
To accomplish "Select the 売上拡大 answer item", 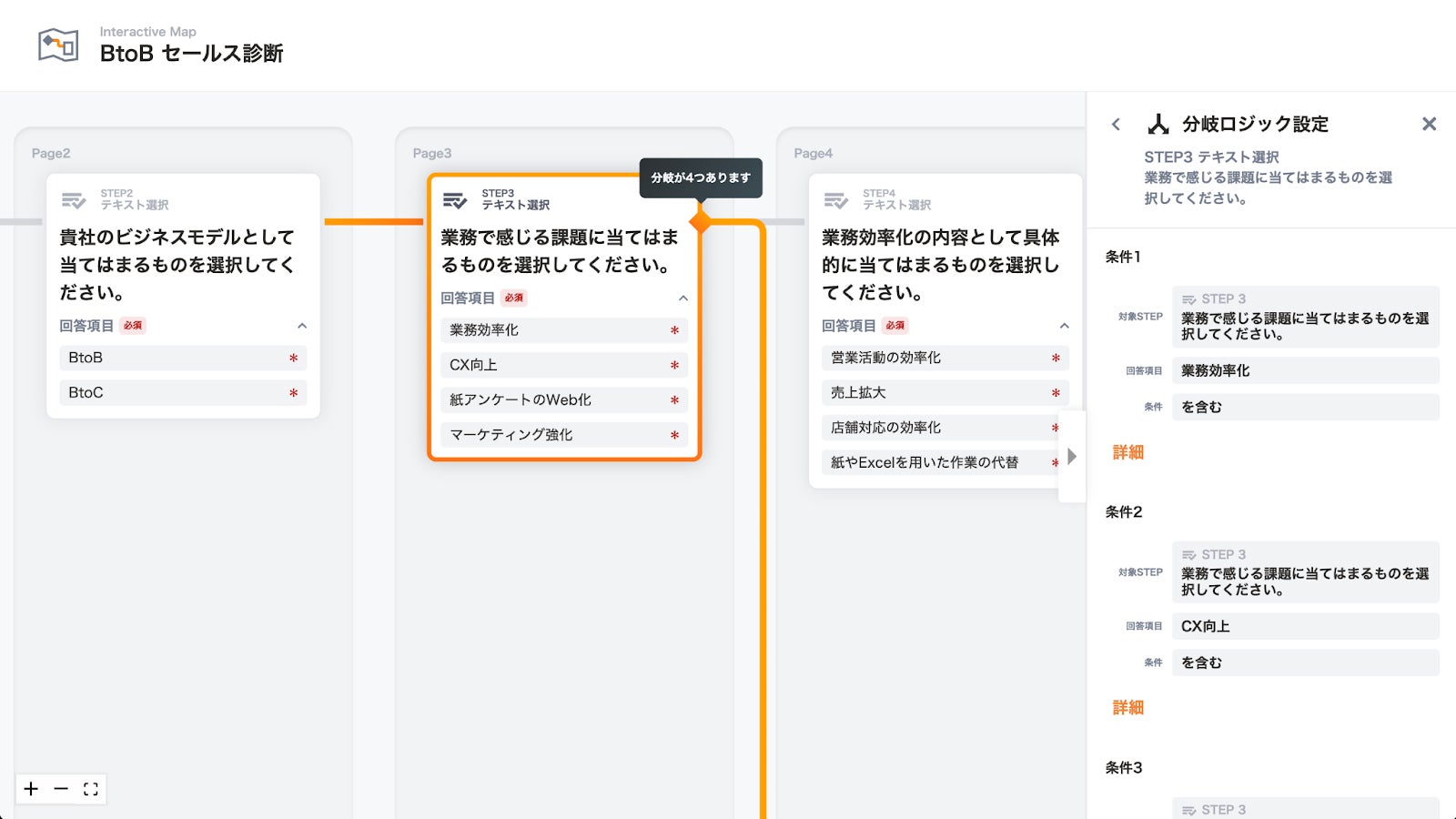I will 945,392.
